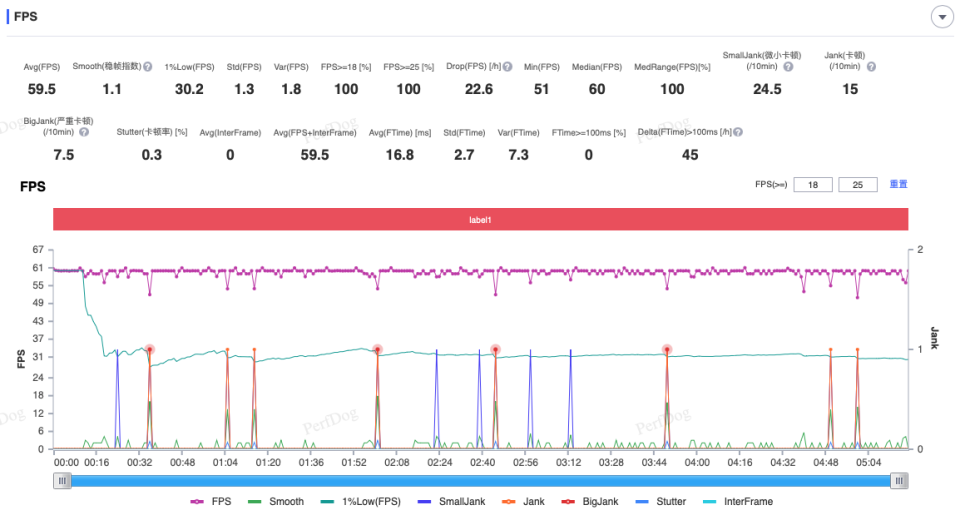The image size is (960, 510).
Task: Toggle Jank legend entry
Action: 523,501
